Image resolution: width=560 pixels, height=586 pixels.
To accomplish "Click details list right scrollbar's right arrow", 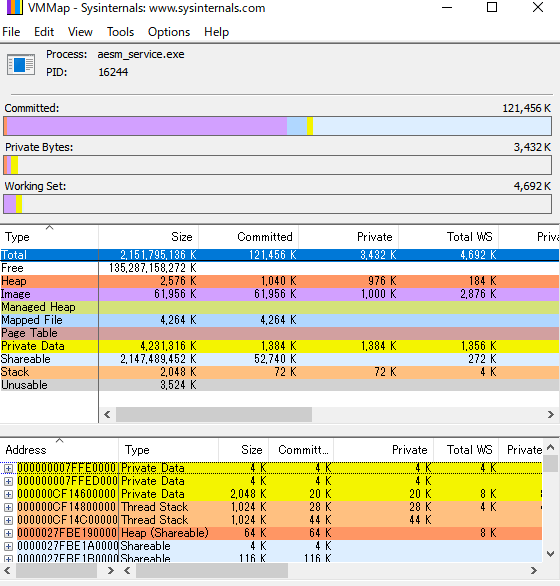I will tap(533, 571).
